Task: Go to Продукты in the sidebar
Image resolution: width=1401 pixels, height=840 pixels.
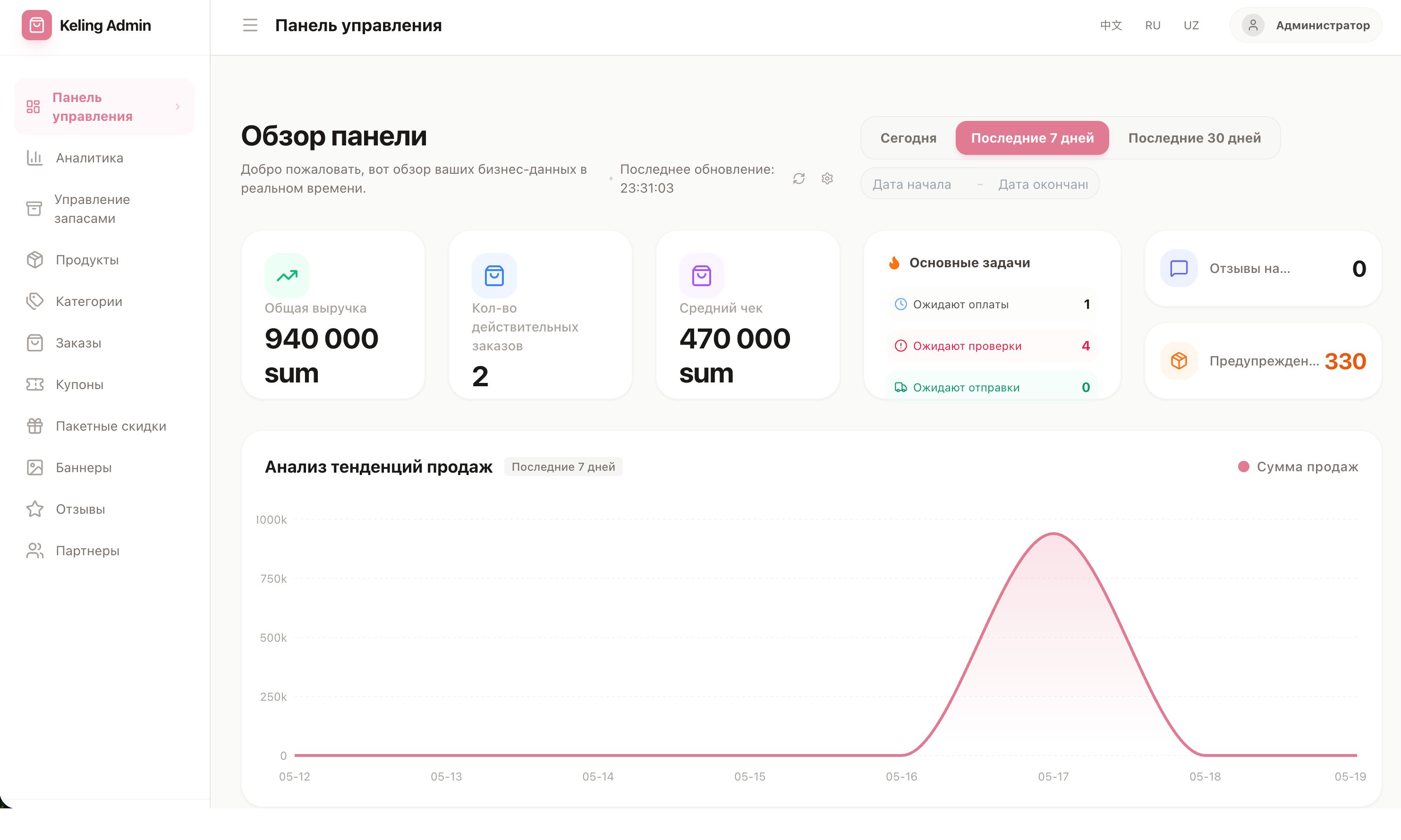Action: coord(105,260)
